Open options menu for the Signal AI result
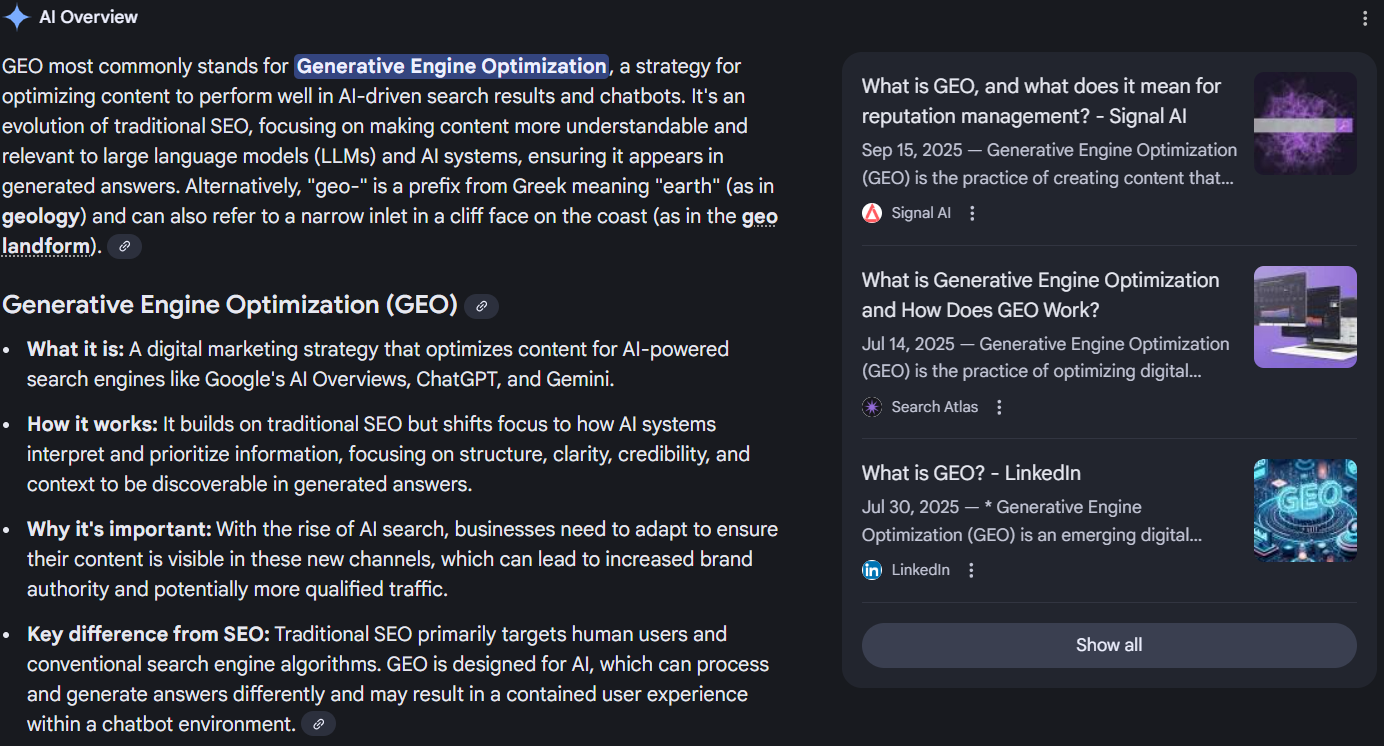Image resolution: width=1384 pixels, height=746 pixels. (972, 212)
